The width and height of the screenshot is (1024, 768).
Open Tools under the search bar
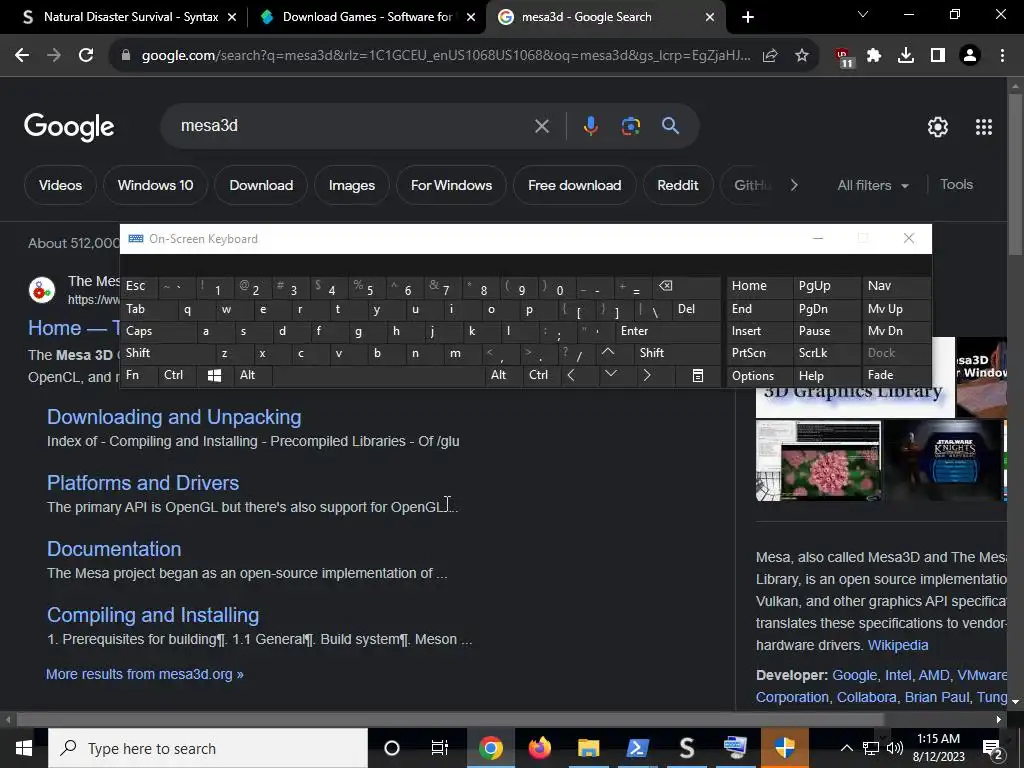coord(956,185)
